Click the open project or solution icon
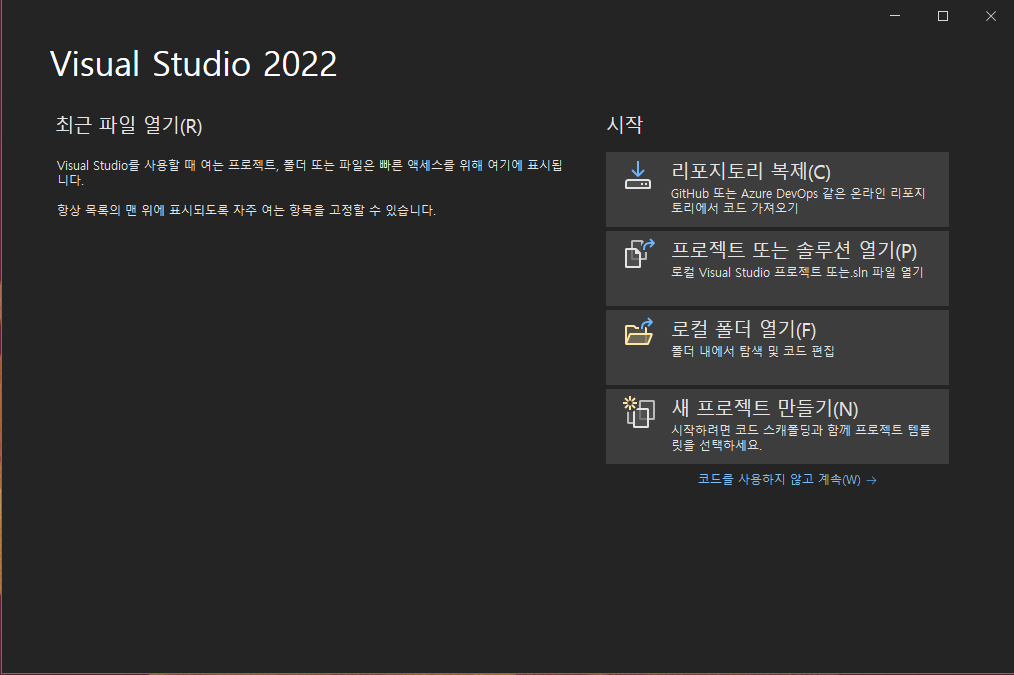Viewport: 1014px width, 675px height. click(x=639, y=253)
